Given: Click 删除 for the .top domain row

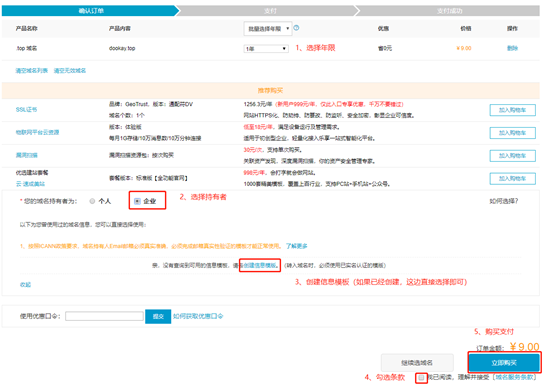Looking at the screenshot, I should point(512,48).
